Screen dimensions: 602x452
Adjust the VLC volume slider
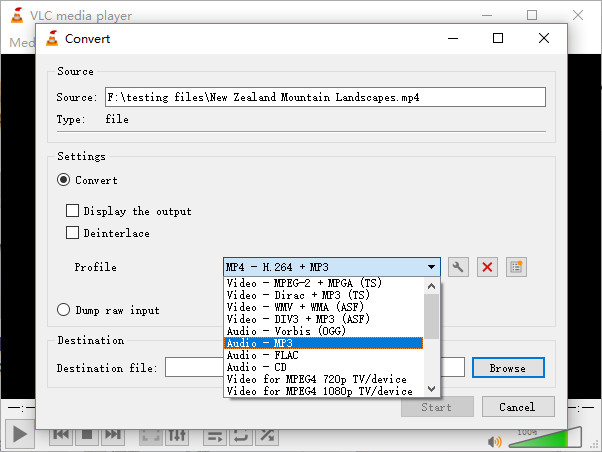[545, 438]
